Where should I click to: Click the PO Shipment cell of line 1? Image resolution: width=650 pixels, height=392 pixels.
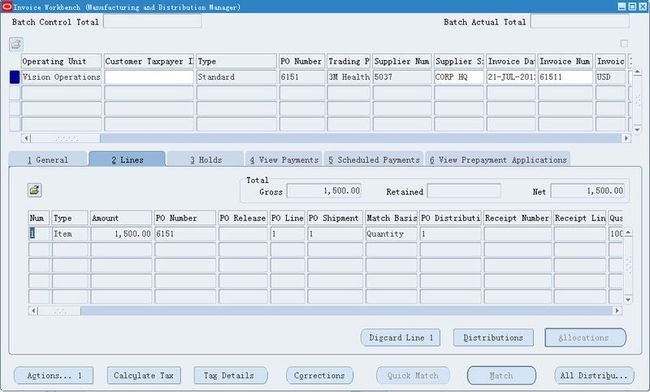(x=335, y=234)
